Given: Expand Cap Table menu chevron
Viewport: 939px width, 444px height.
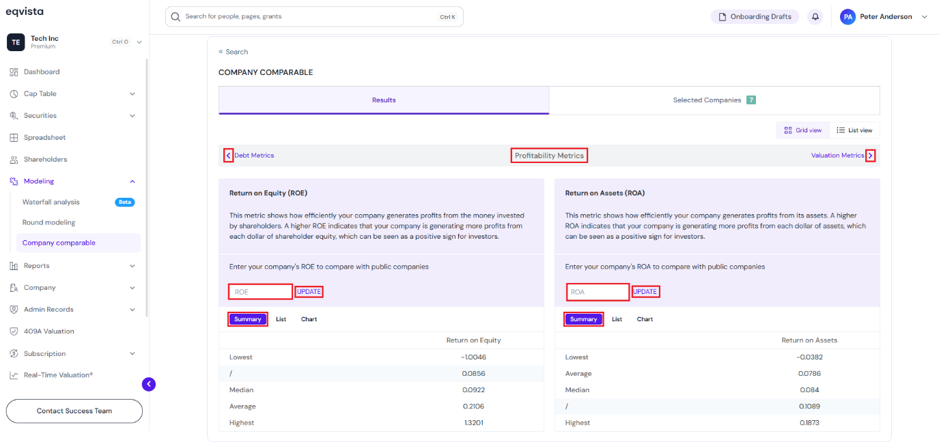Looking at the screenshot, I should pos(132,94).
